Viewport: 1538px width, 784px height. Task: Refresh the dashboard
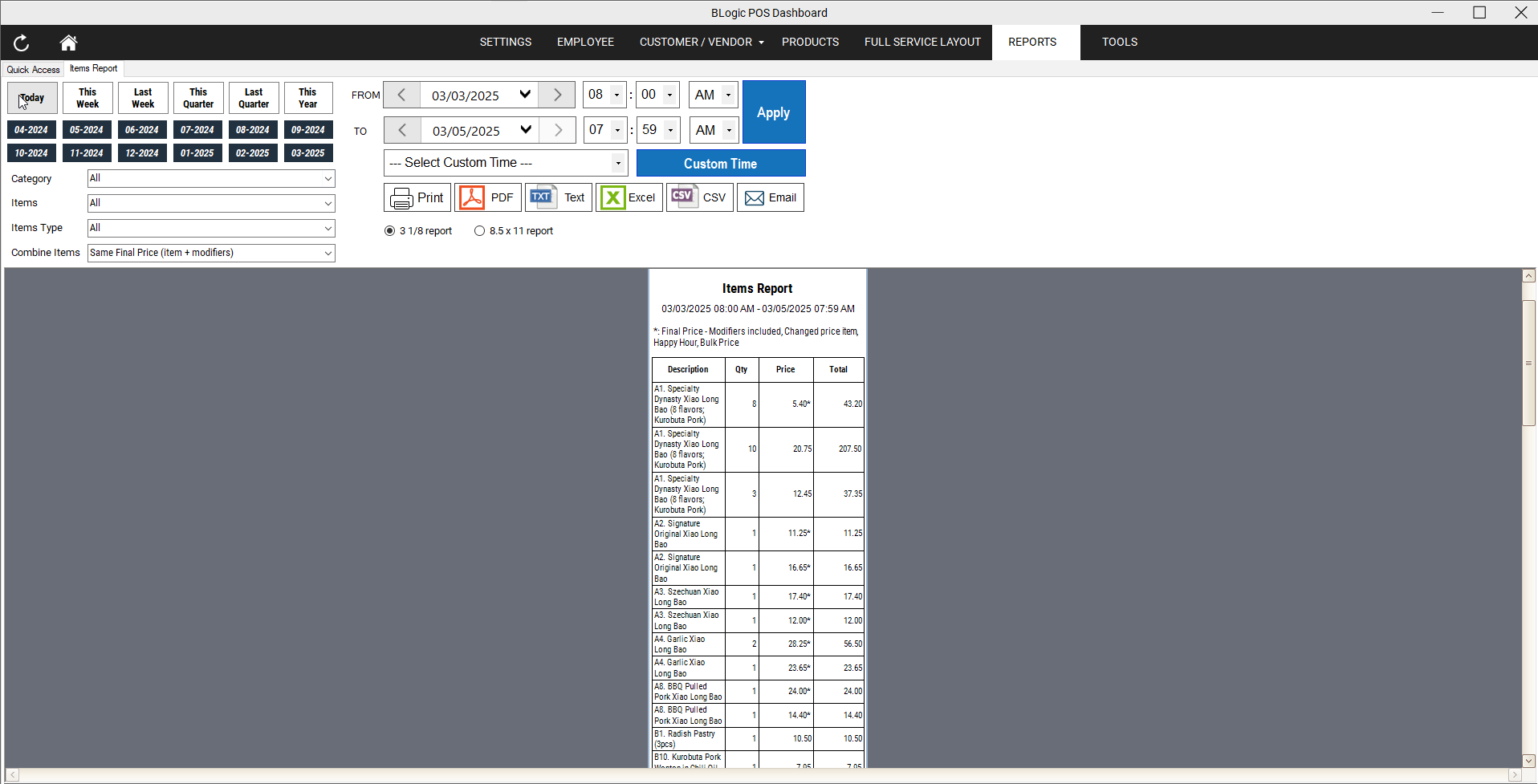pyautogui.click(x=21, y=43)
